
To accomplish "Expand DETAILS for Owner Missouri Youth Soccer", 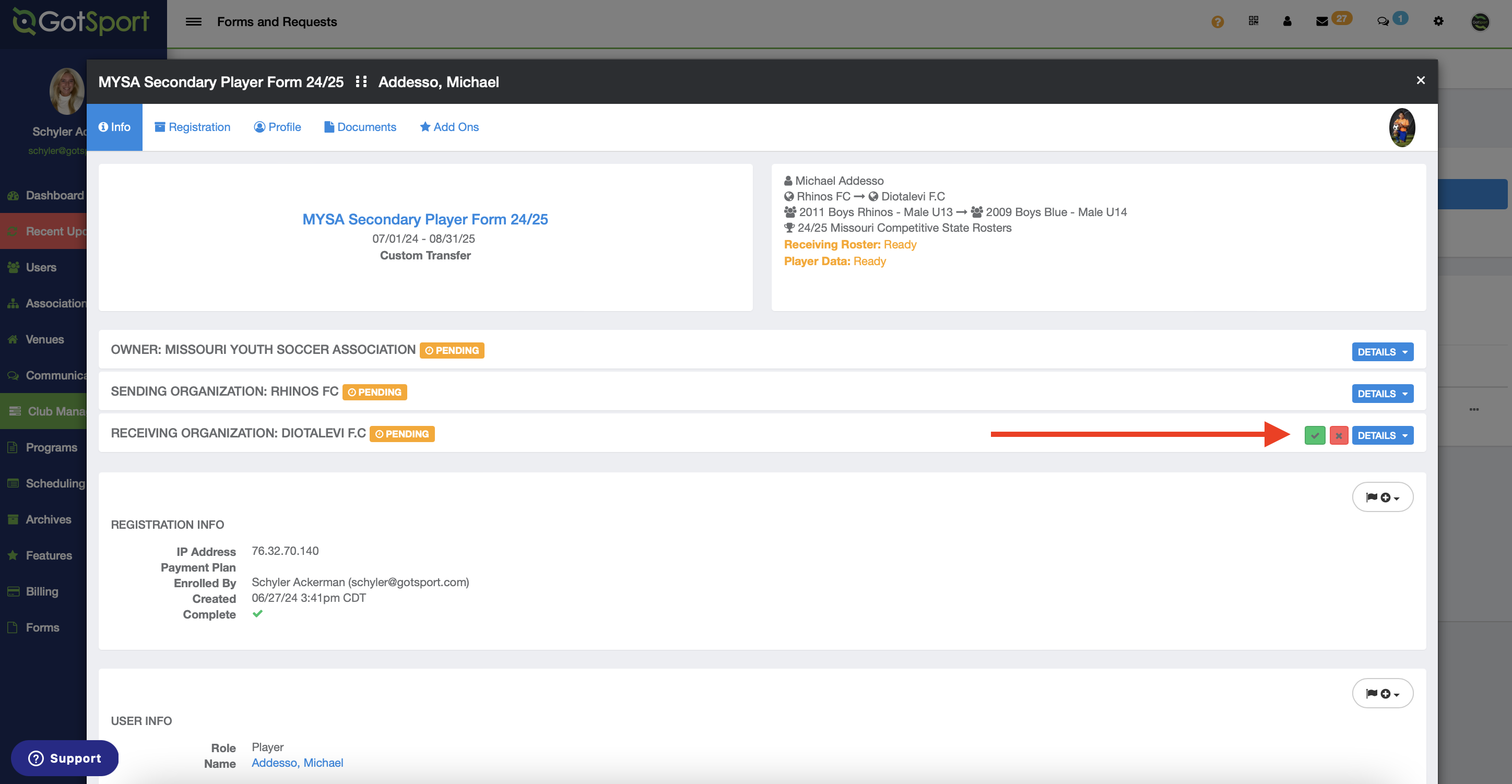I will click(x=1383, y=352).
